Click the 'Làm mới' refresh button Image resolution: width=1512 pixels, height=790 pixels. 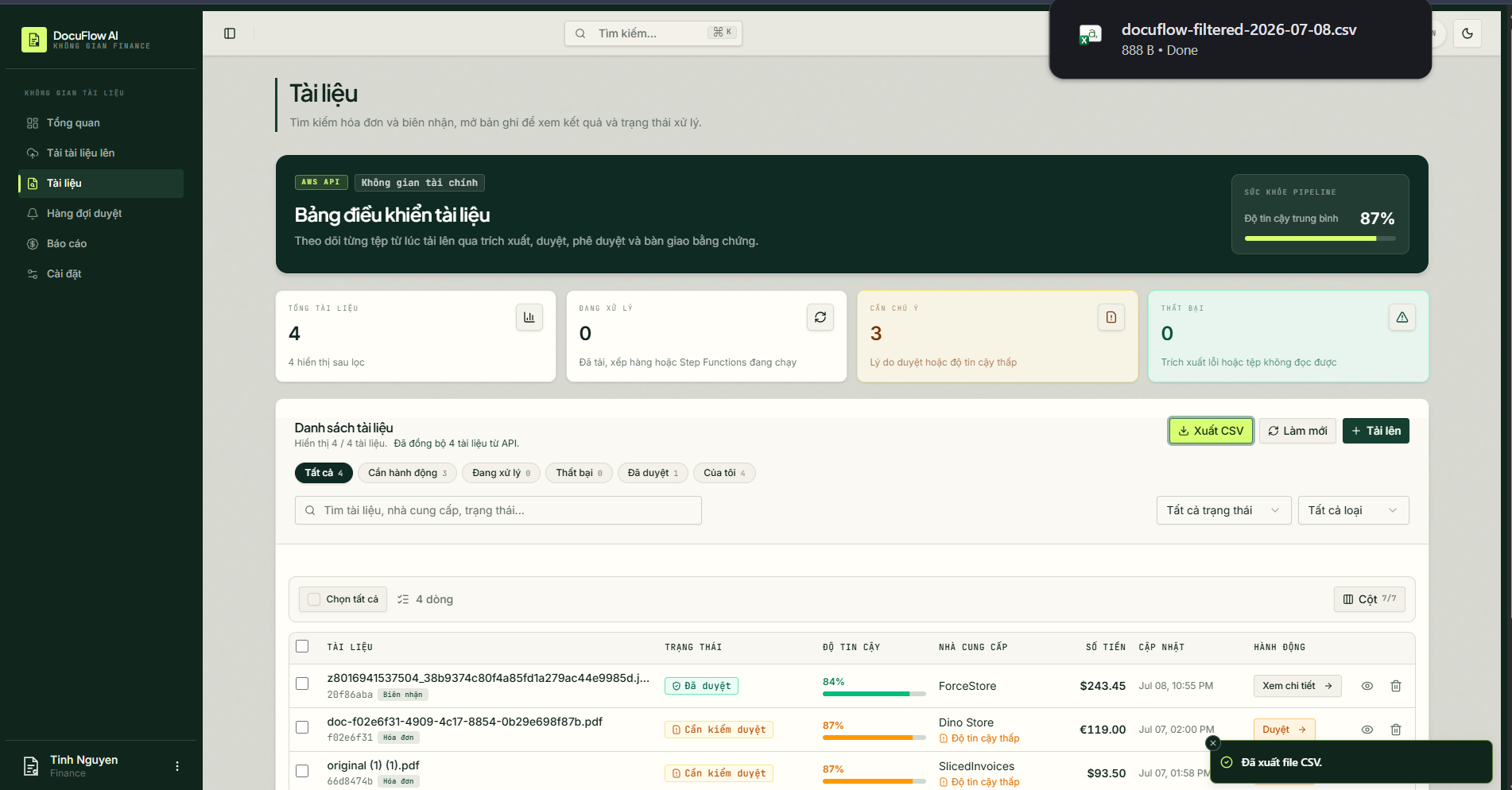1297,431
